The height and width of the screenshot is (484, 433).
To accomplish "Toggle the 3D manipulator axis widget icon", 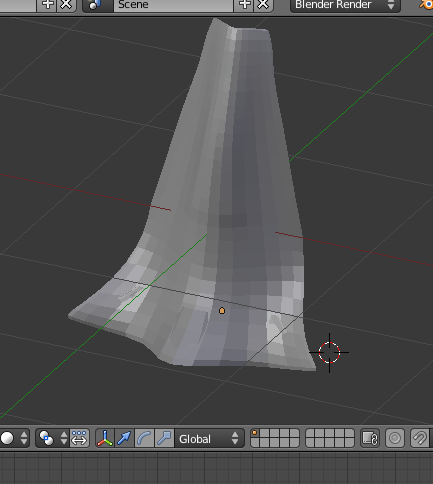I will point(105,438).
